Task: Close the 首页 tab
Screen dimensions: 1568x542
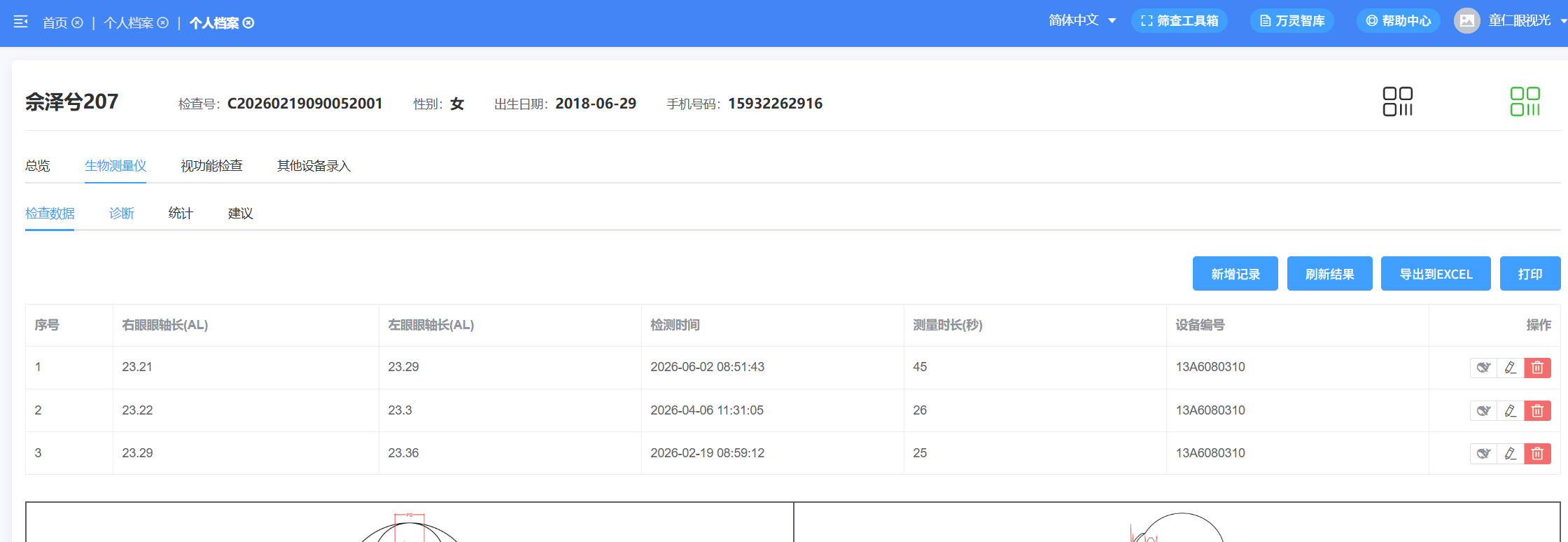Action: click(78, 23)
